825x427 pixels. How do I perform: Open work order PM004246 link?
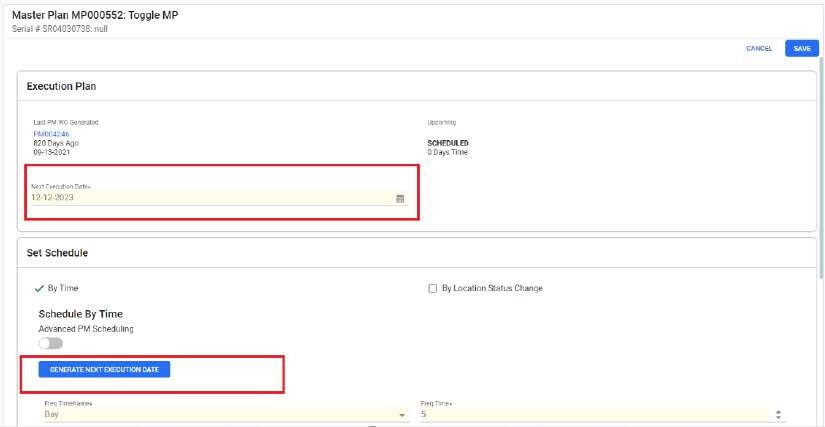(51, 133)
